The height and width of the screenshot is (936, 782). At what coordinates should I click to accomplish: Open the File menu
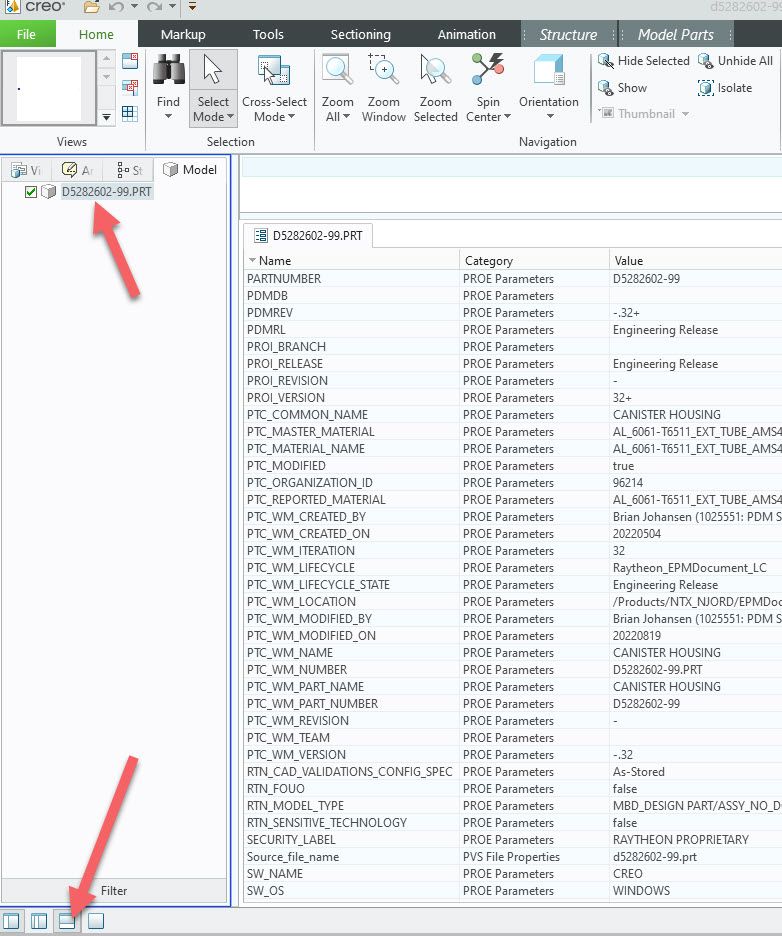click(x=27, y=35)
